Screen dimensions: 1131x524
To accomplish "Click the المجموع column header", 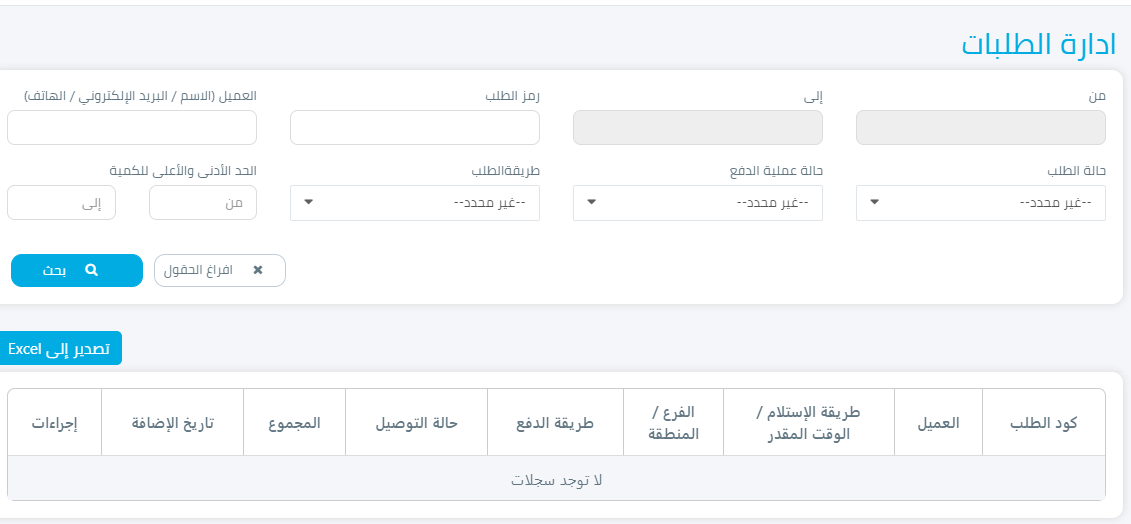I will pyautogui.click(x=294, y=423).
